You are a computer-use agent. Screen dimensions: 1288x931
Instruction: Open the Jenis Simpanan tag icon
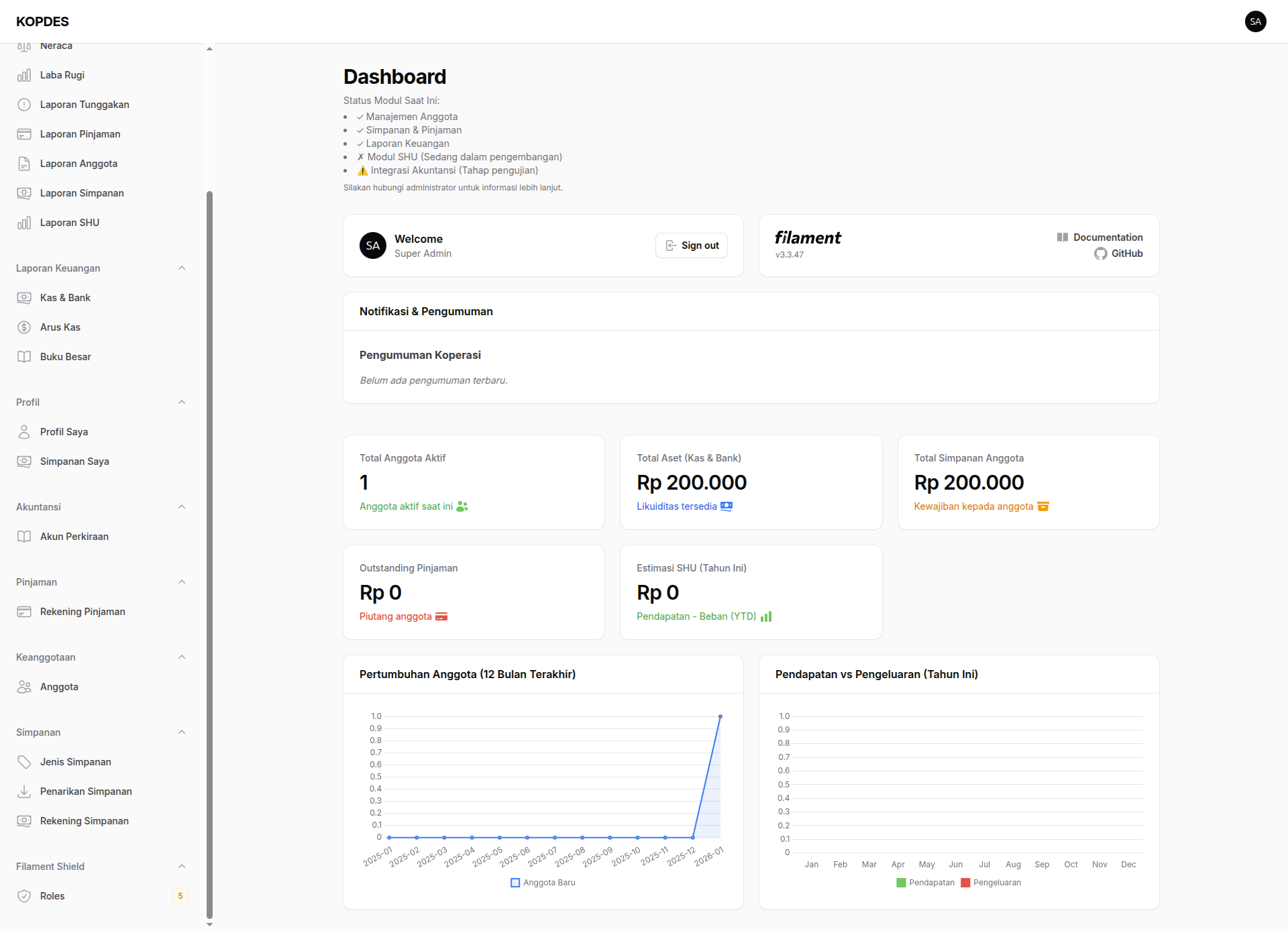coord(24,761)
